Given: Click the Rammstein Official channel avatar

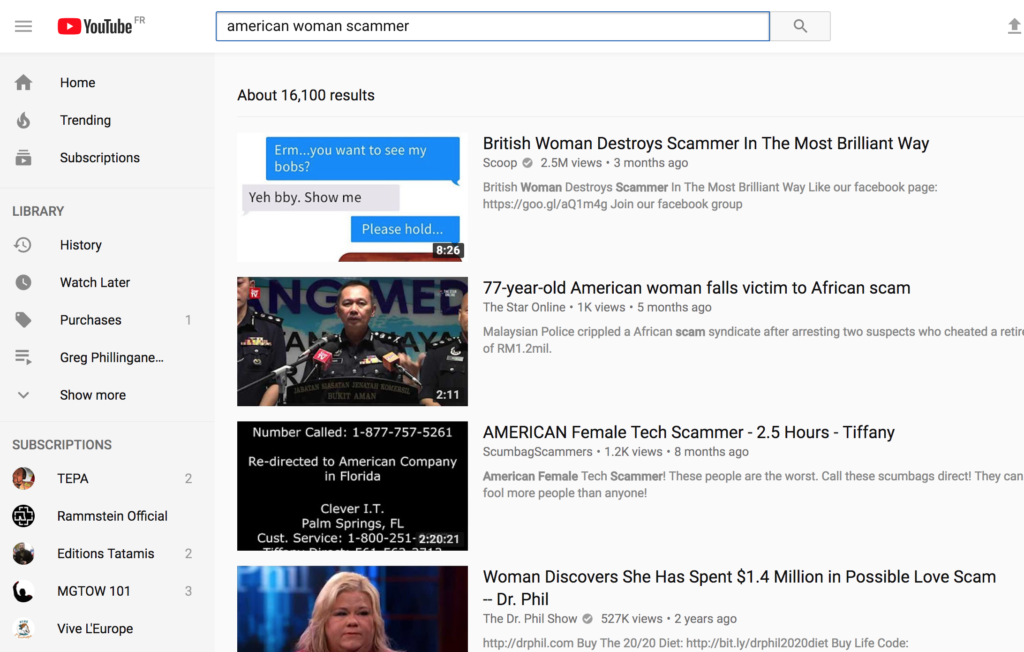Looking at the screenshot, I should (24, 516).
